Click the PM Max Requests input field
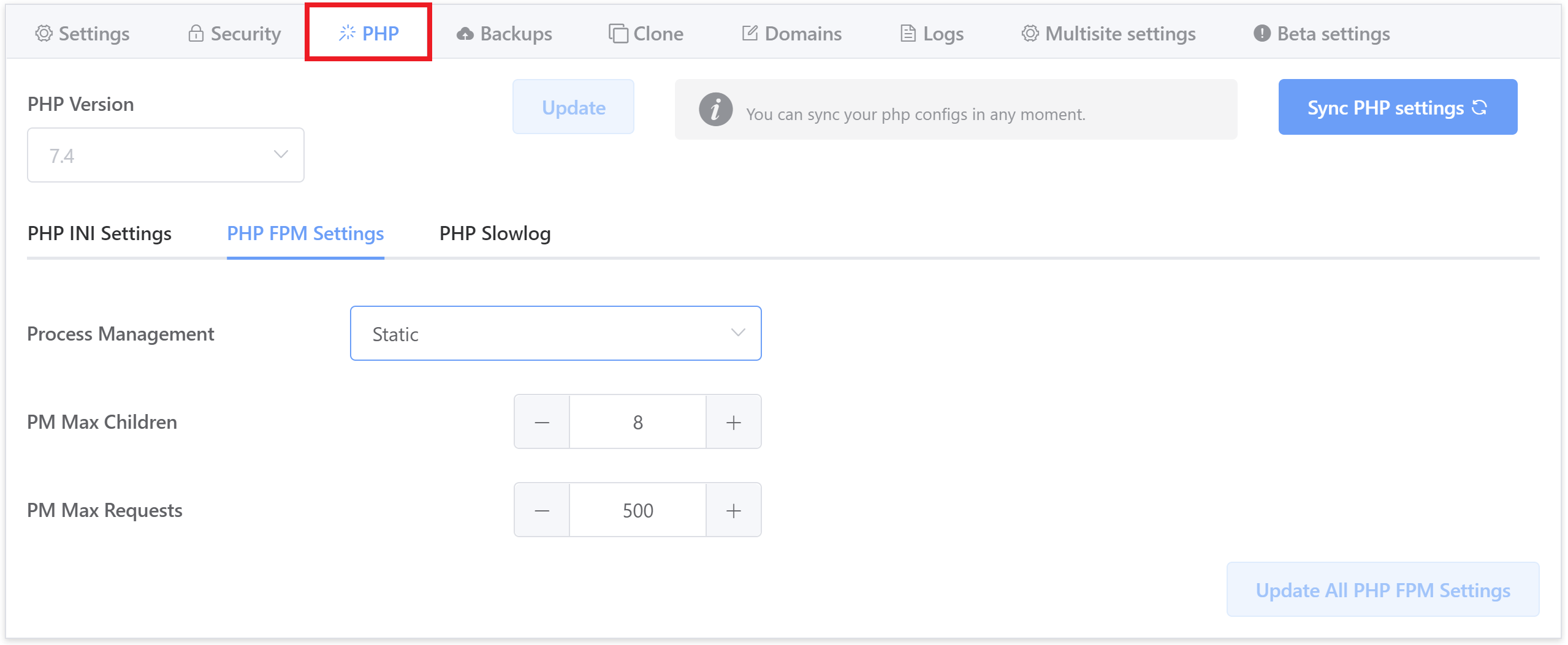1568x645 pixels. [637, 510]
